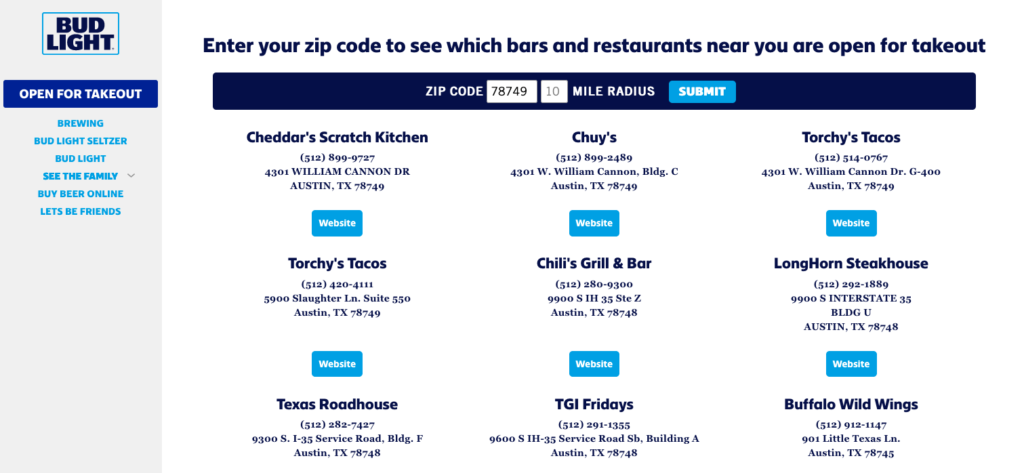Click the zip code input field
Image resolution: width=1024 pixels, height=473 pixels.
(512, 92)
